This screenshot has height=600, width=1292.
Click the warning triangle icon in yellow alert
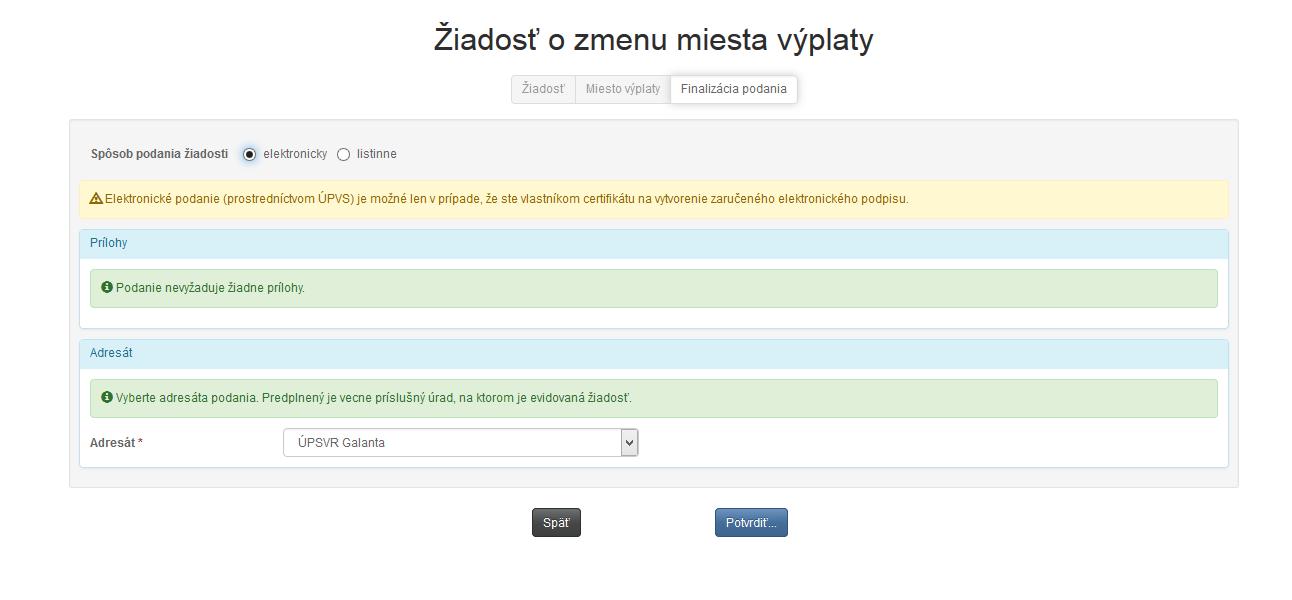point(96,199)
